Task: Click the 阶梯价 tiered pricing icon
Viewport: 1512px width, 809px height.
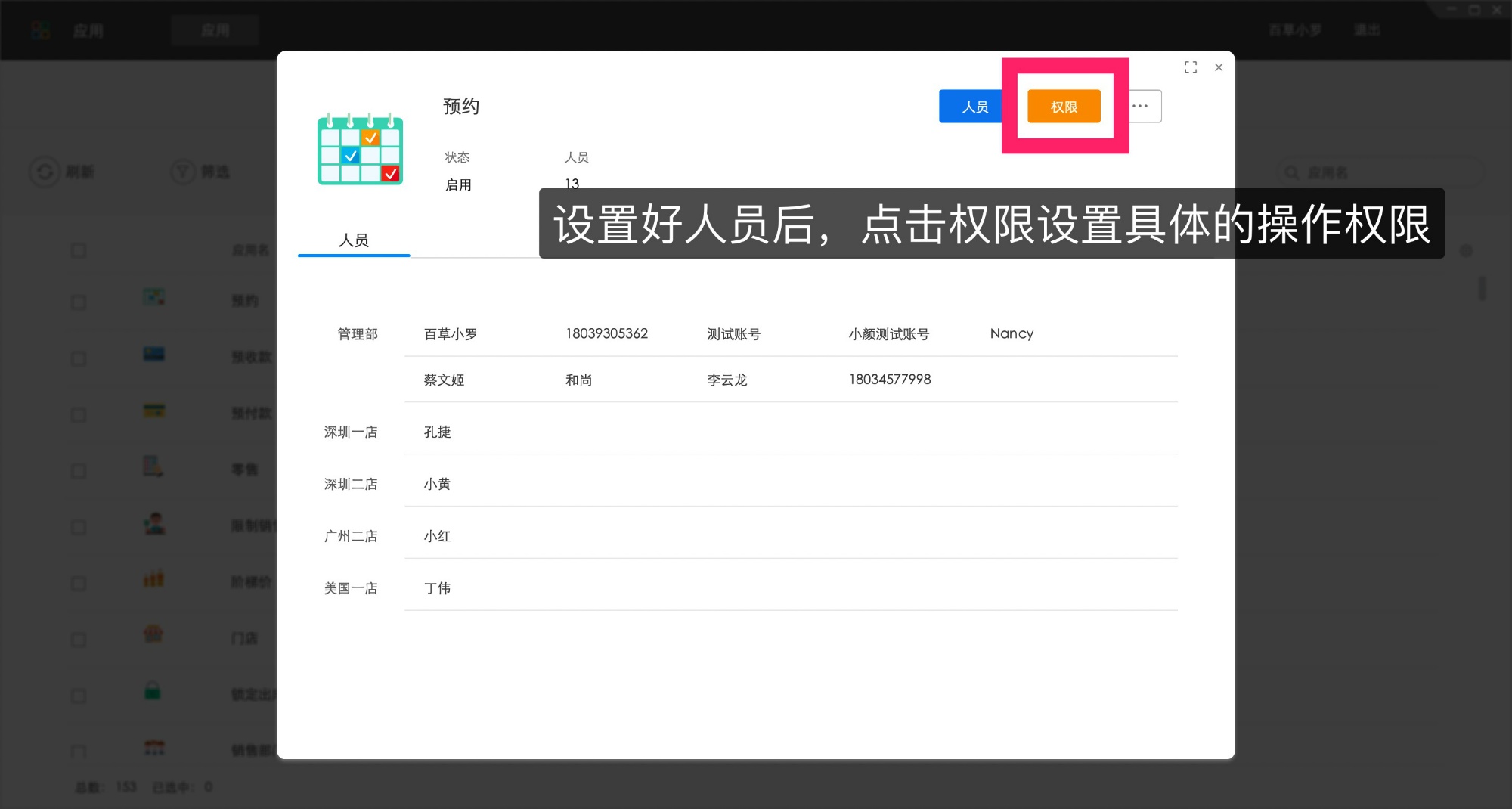Action: [152, 578]
